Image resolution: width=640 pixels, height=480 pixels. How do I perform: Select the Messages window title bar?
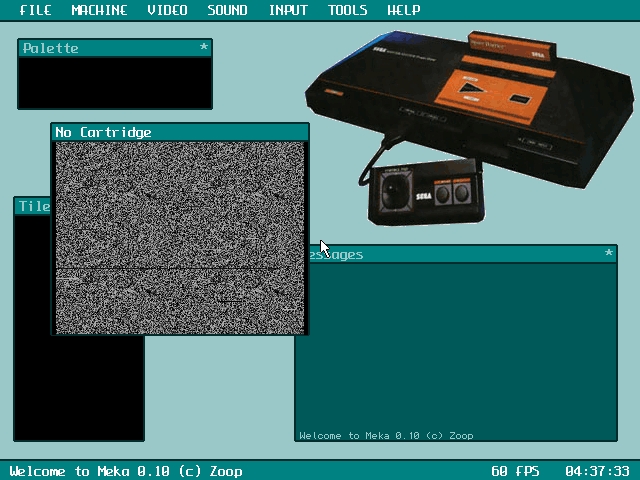[462, 254]
